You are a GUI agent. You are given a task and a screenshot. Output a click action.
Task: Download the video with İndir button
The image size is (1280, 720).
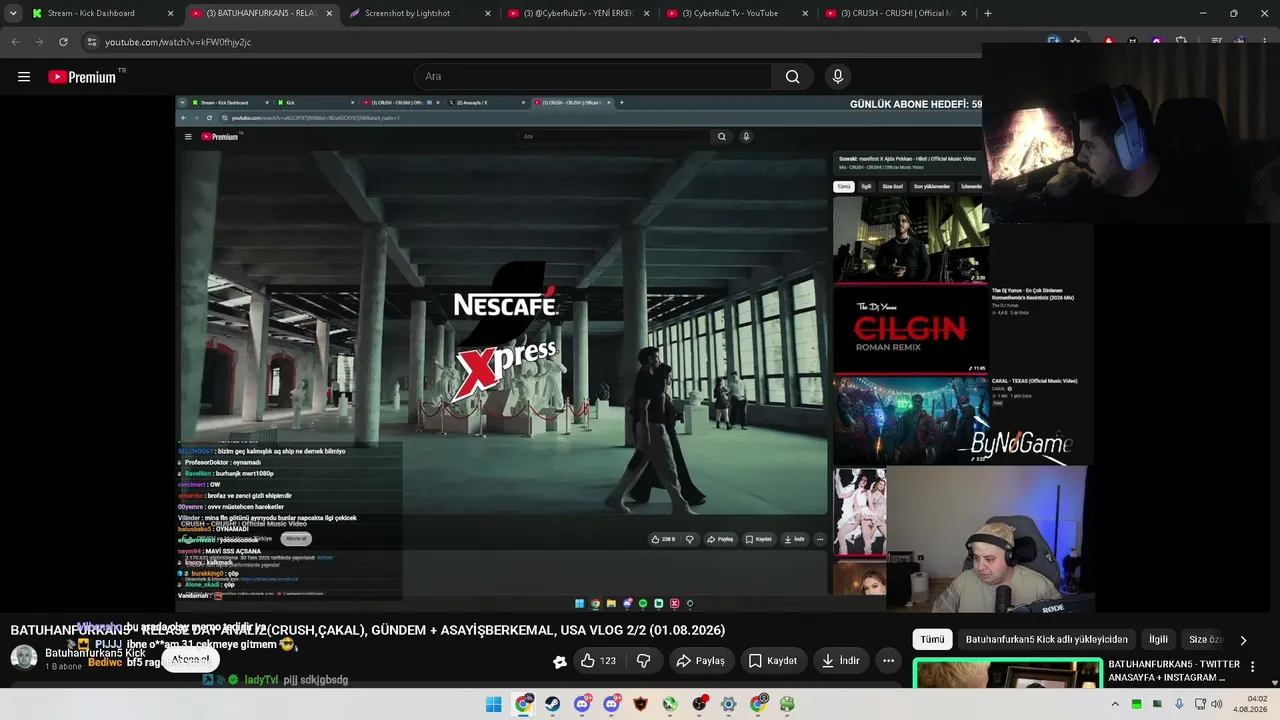[839, 661]
